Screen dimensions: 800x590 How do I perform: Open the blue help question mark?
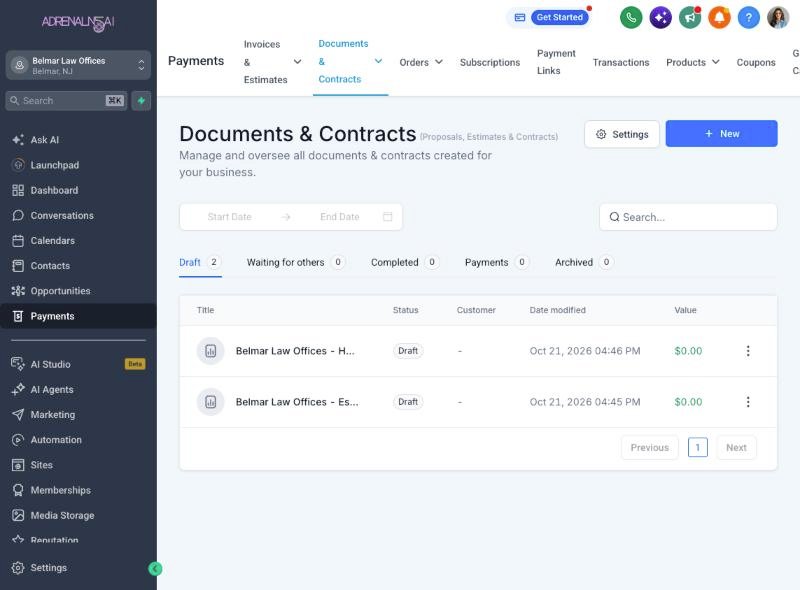tap(748, 18)
